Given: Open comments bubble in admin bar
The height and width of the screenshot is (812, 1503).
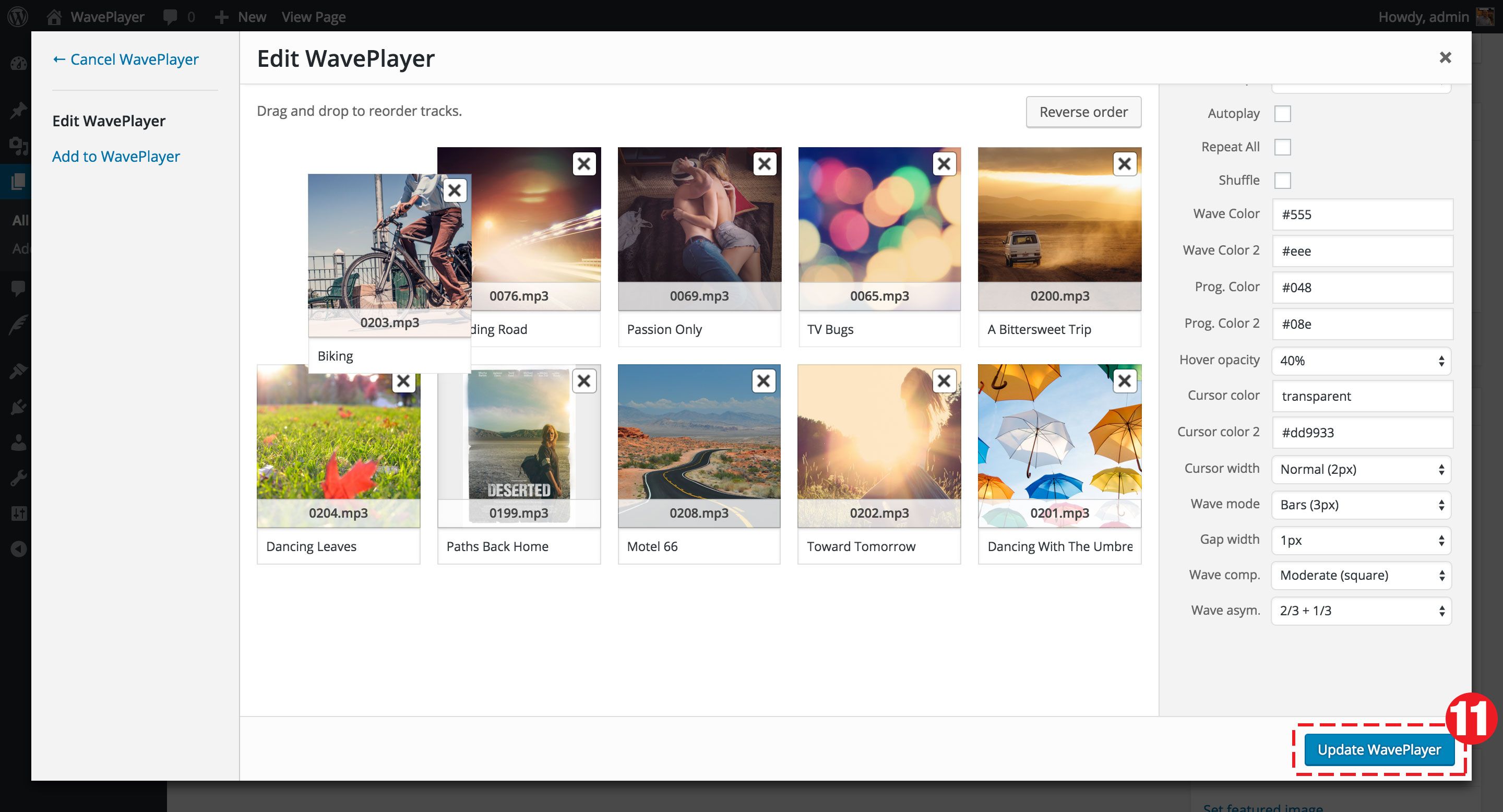Looking at the screenshot, I should 171,16.
